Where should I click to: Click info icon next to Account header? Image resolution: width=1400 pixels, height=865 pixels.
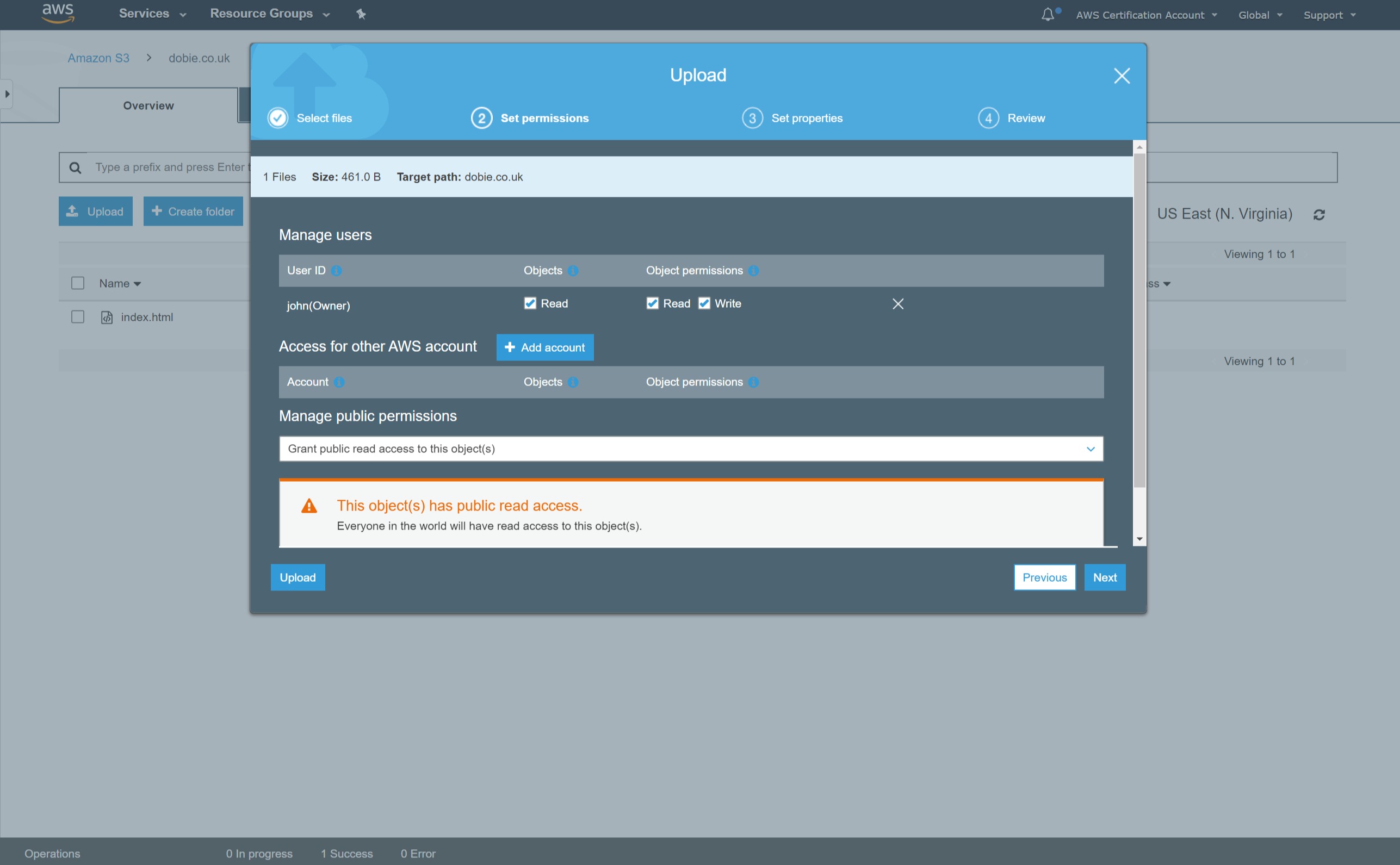339,382
